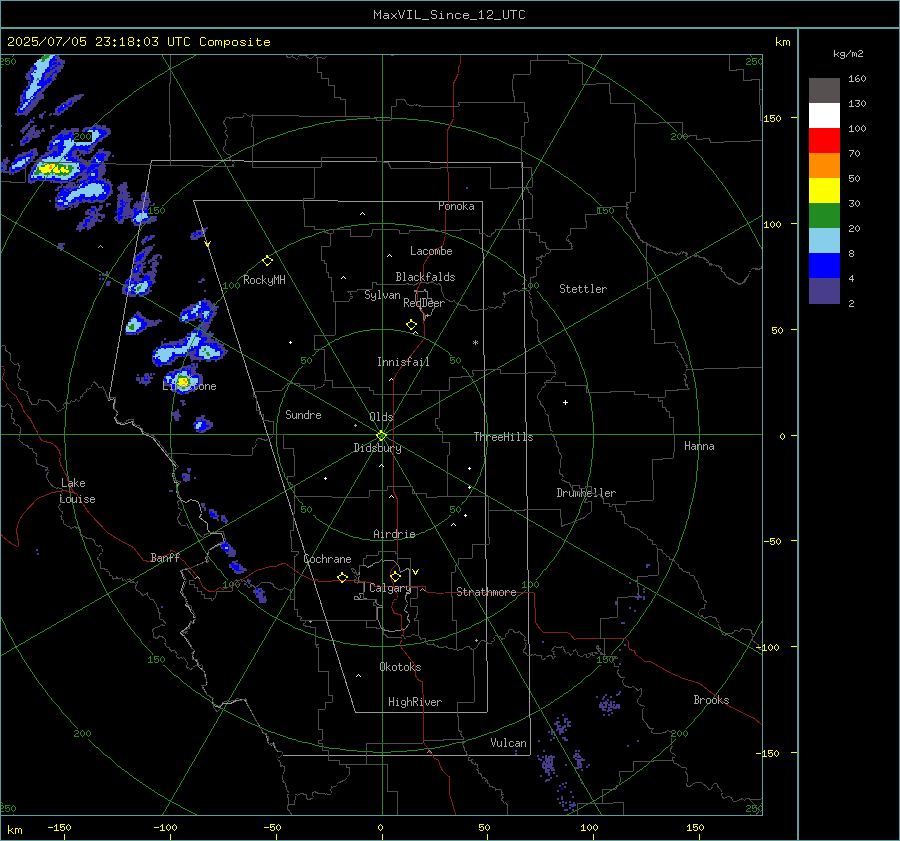Click the RockyMH station label

coord(264,280)
